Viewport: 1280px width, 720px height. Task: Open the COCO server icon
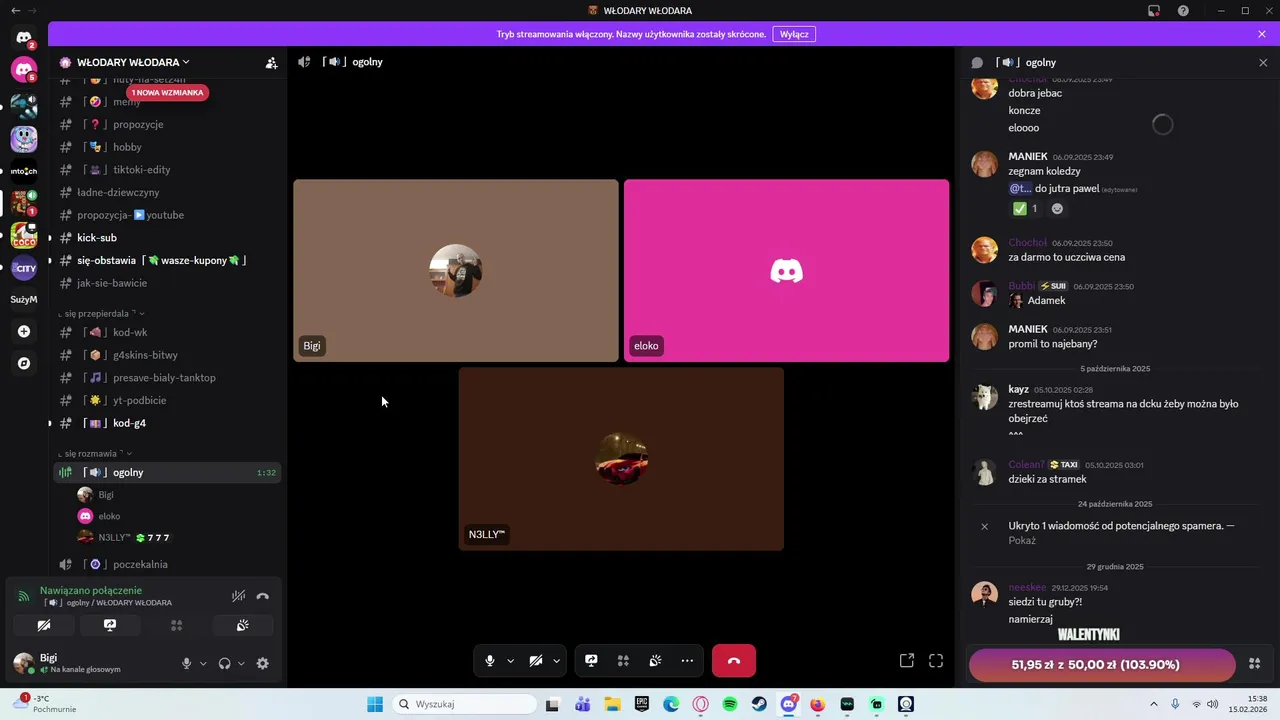(x=24, y=236)
